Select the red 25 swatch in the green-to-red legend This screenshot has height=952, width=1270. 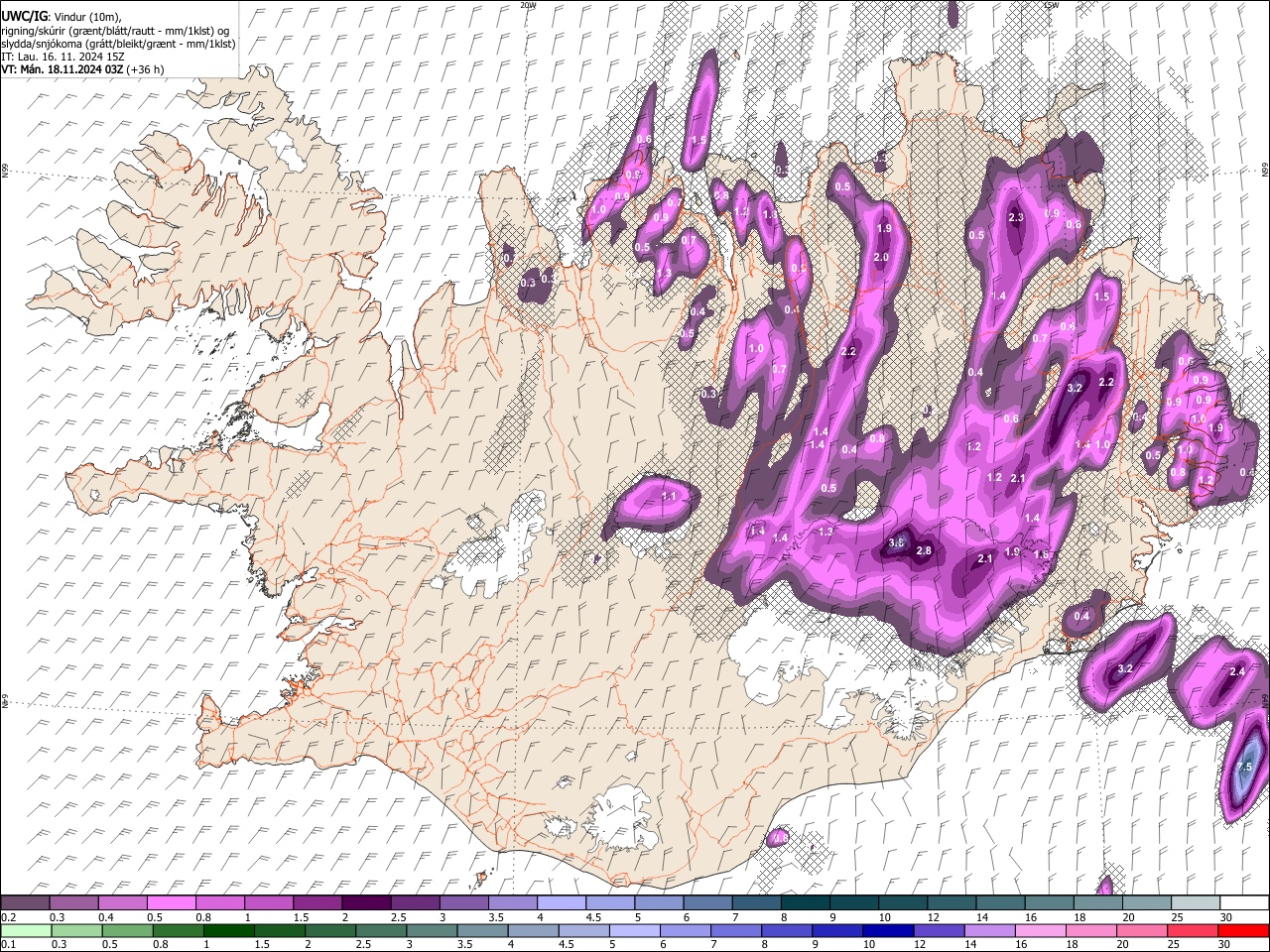click(1192, 930)
